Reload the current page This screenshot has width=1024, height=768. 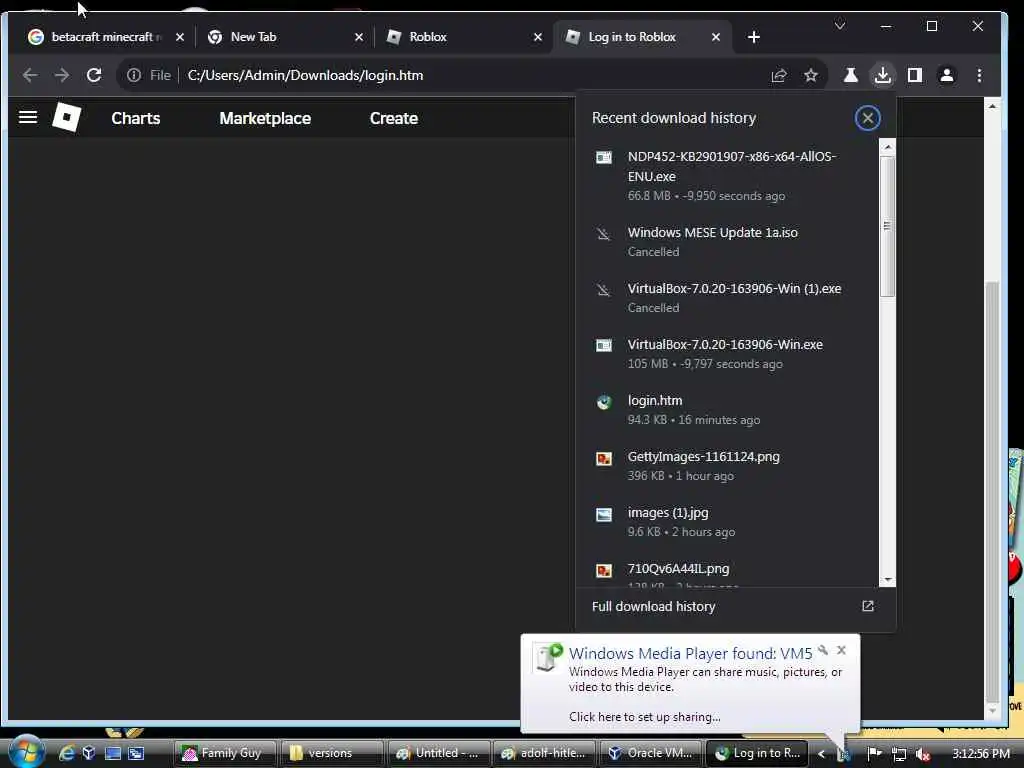click(x=94, y=75)
